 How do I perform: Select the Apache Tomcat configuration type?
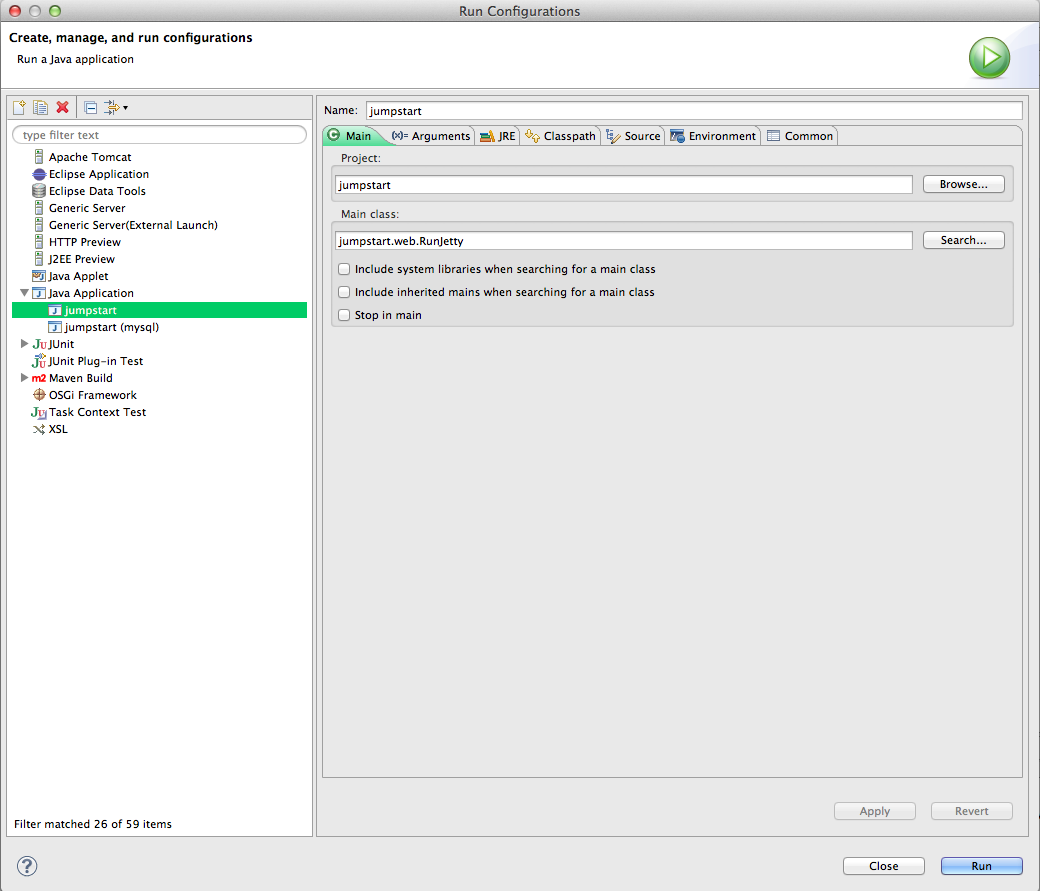point(90,157)
